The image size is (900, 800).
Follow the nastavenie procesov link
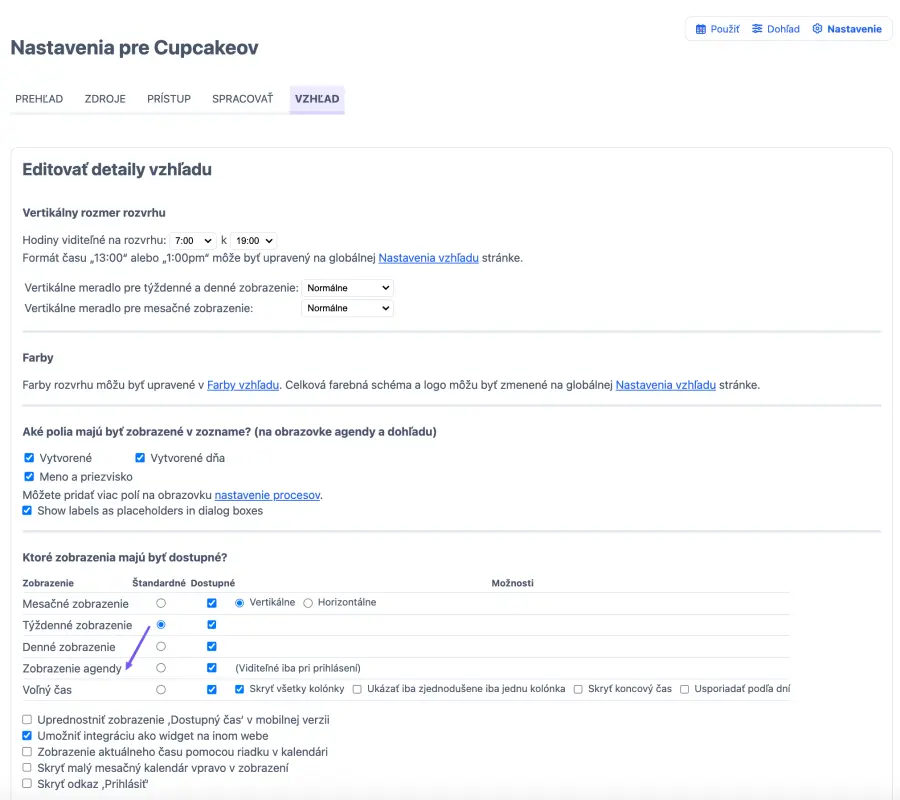point(268,495)
